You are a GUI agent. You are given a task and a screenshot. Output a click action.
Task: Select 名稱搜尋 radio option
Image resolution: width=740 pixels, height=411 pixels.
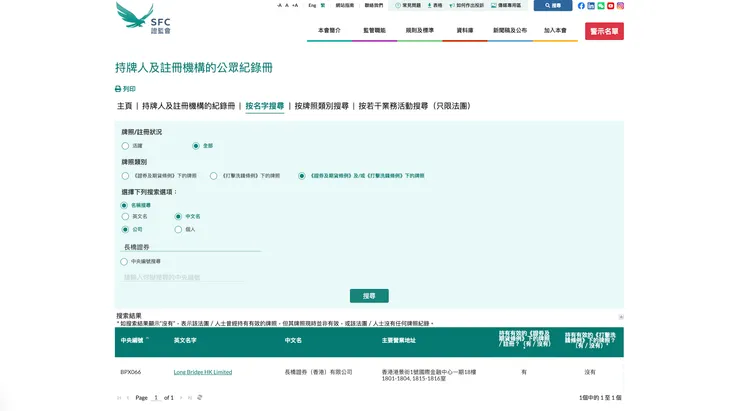coord(124,205)
